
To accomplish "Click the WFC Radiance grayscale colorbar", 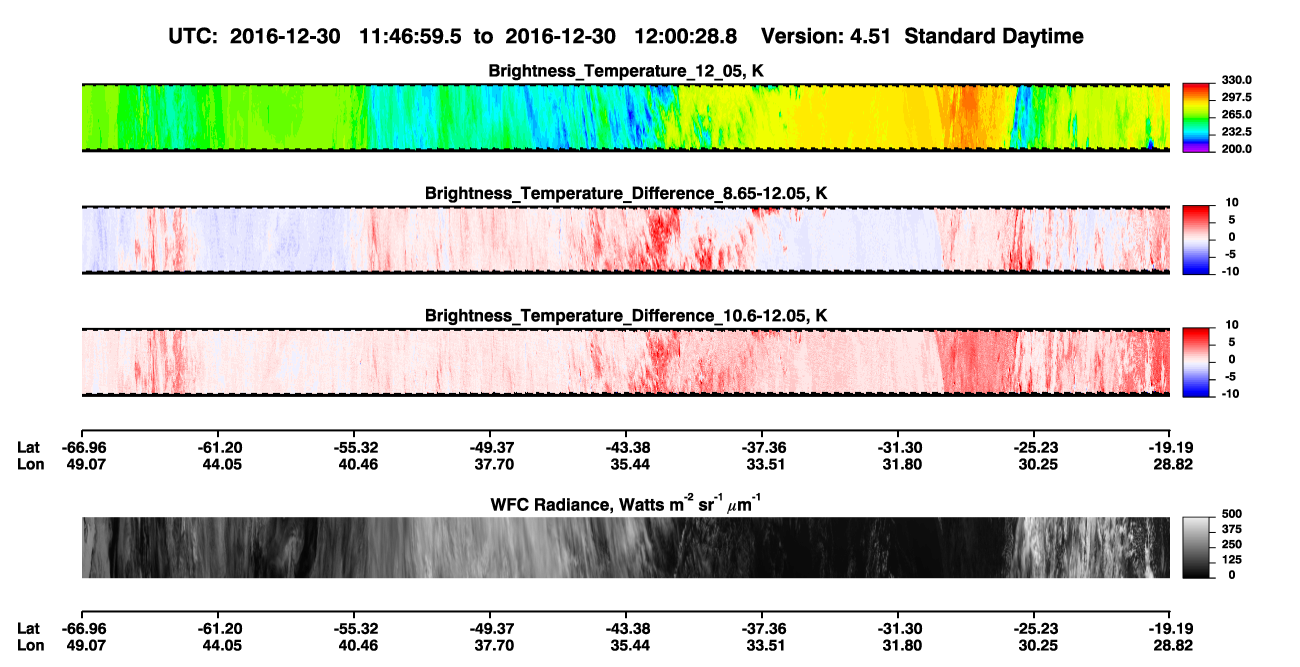I will [x=1195, y=547].
